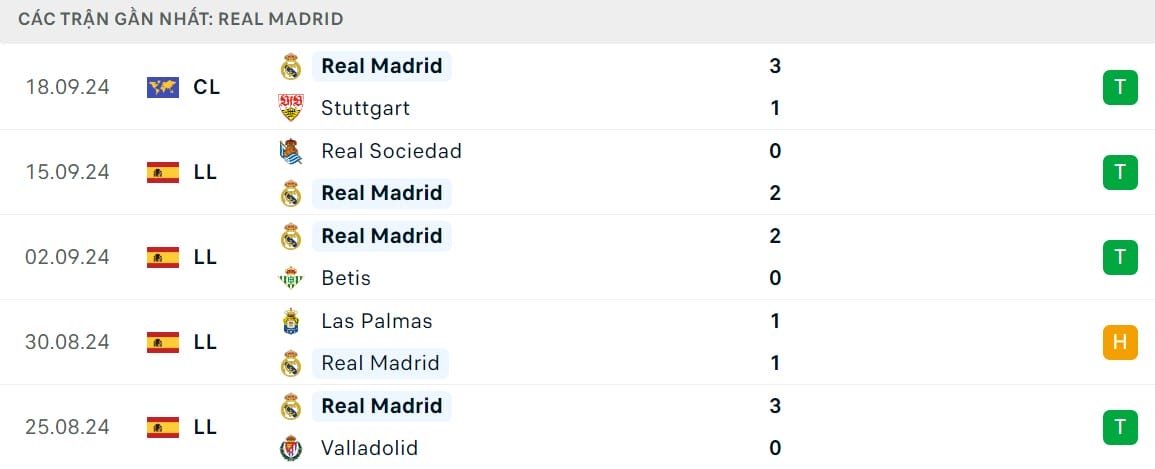Click the Spain flag on 15.09.24 row
The width and height of the screenshot is (1155, 469).
[162, 172]
